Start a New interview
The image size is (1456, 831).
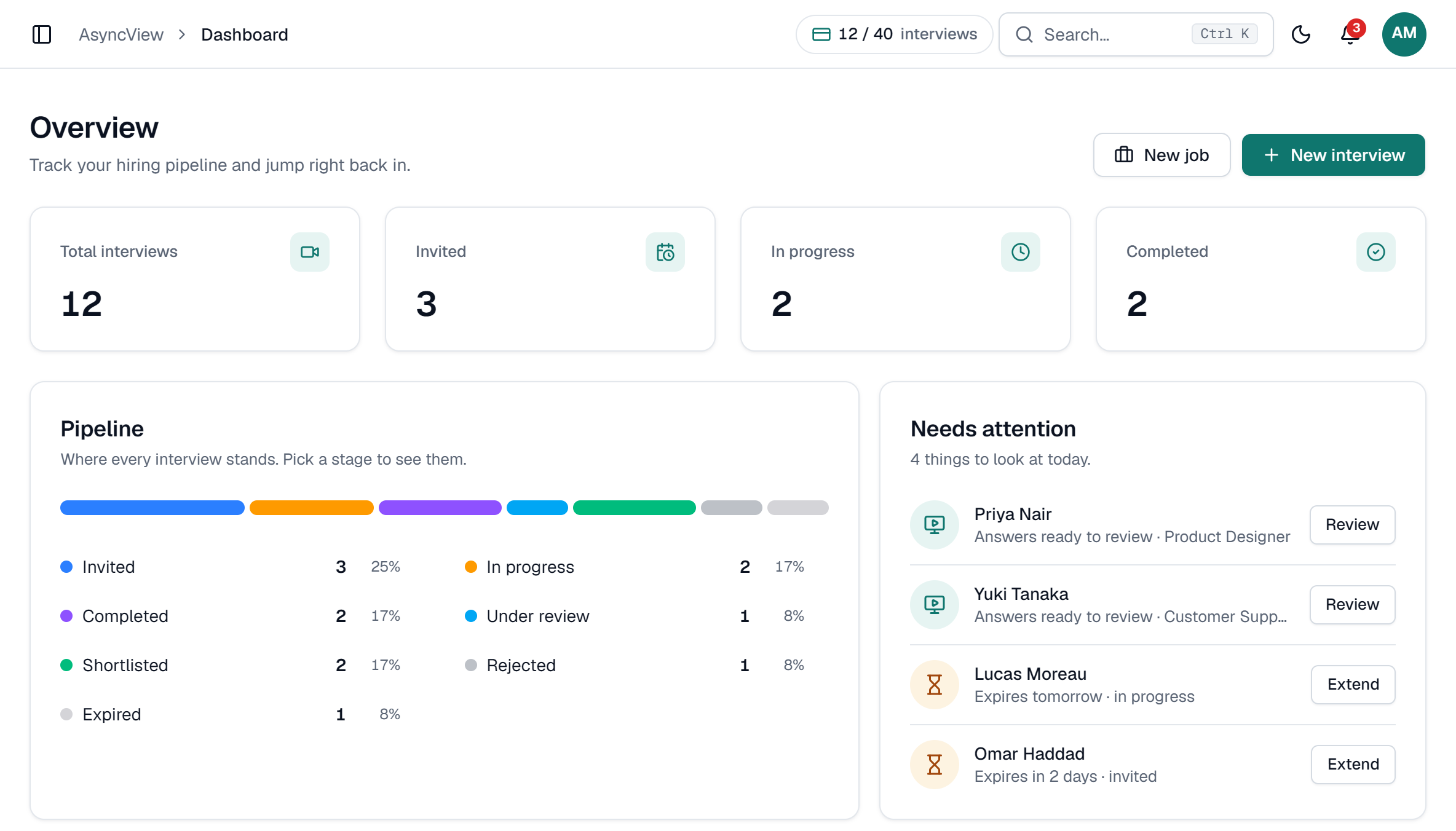click(1334, 155)
